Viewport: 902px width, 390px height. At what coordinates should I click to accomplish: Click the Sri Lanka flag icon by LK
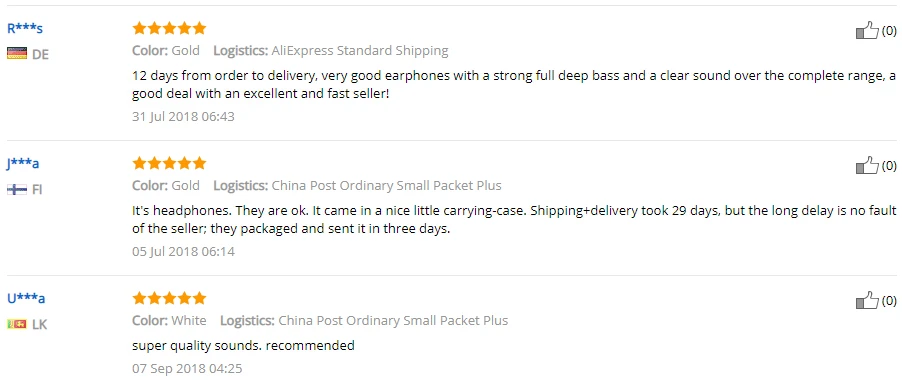[17, 324]
